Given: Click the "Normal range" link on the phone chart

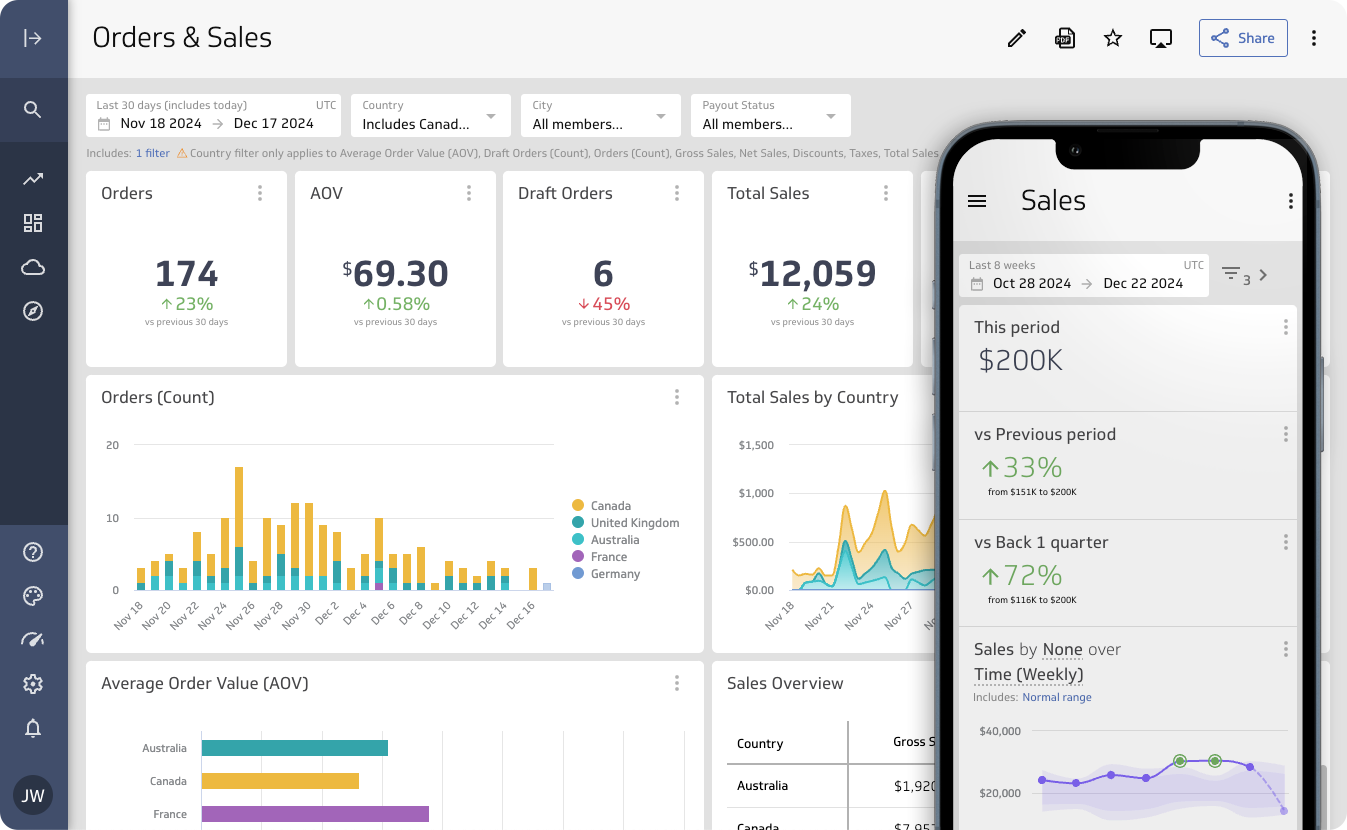Looking at the screenshot, I should [1057, 697].
